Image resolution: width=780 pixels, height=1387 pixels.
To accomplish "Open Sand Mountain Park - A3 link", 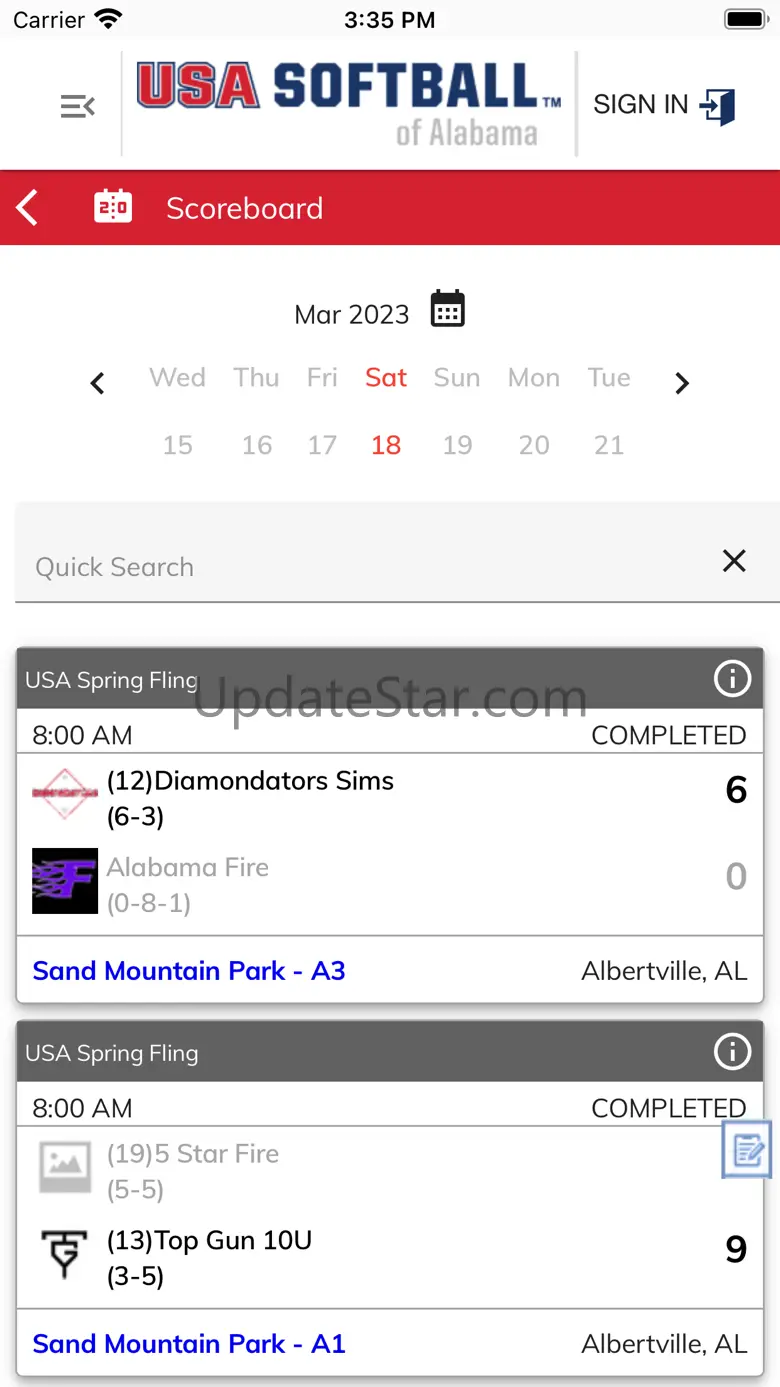I will tap(189, 970).
